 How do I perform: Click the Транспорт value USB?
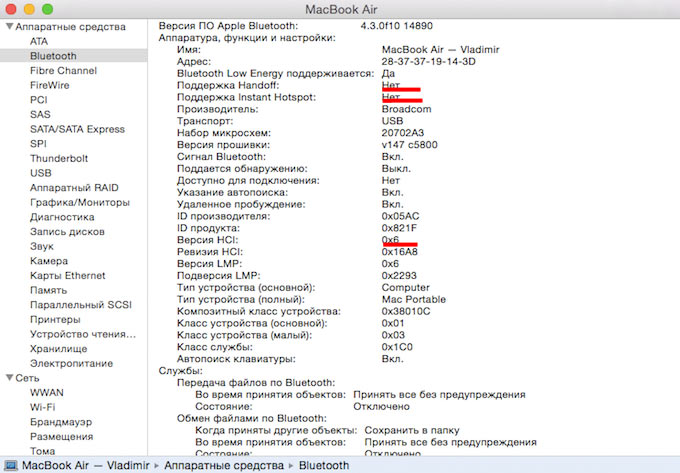pyautogui.click(x=392, y=121)
